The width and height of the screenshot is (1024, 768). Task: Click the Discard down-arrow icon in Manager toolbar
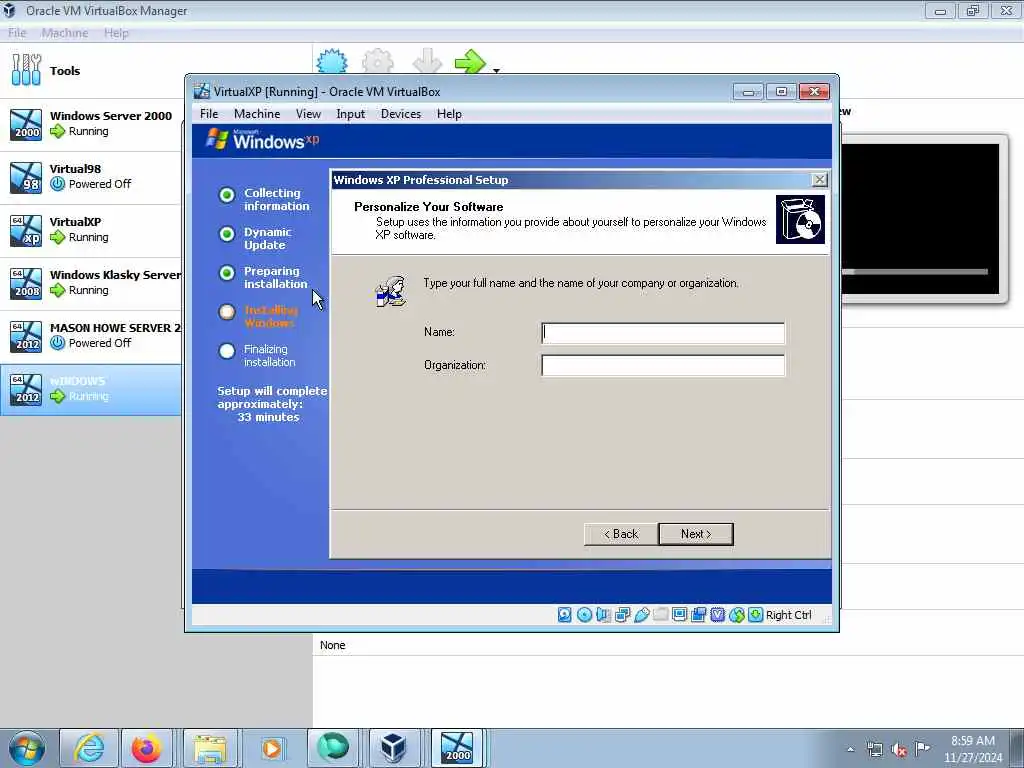(427, 61)
